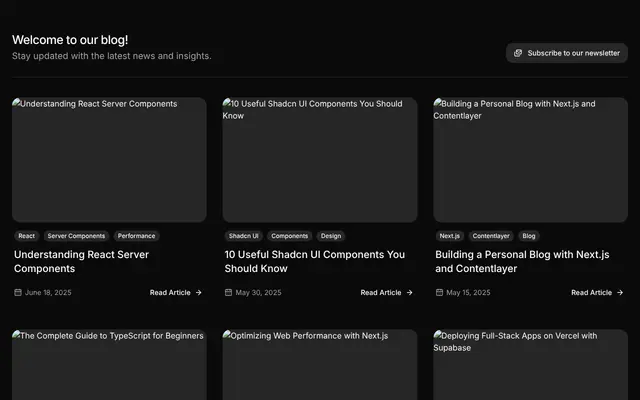Click the Welcome to our blog! heading

click(x=70, y=40)
